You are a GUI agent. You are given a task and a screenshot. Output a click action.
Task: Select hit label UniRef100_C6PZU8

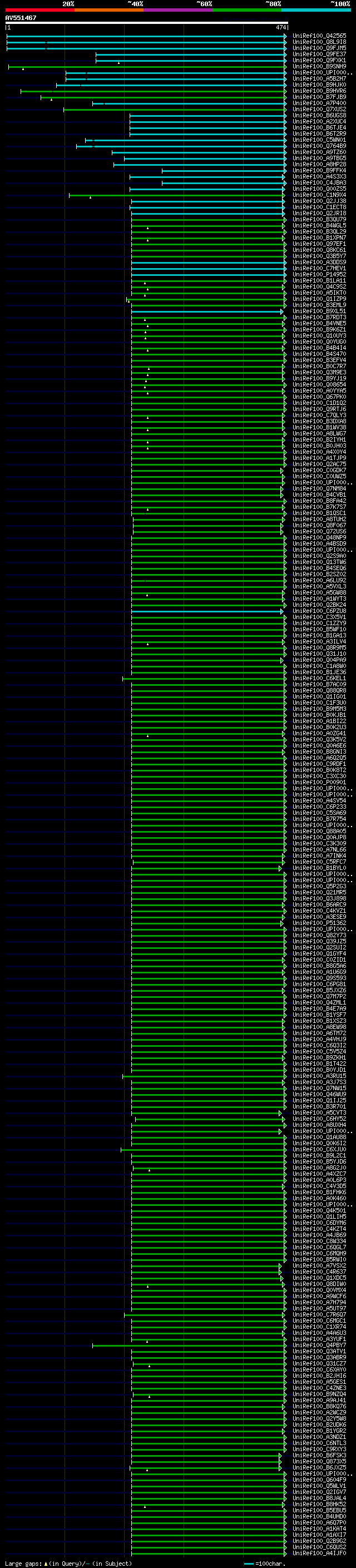pyautogui.click(x=319, y=611)
